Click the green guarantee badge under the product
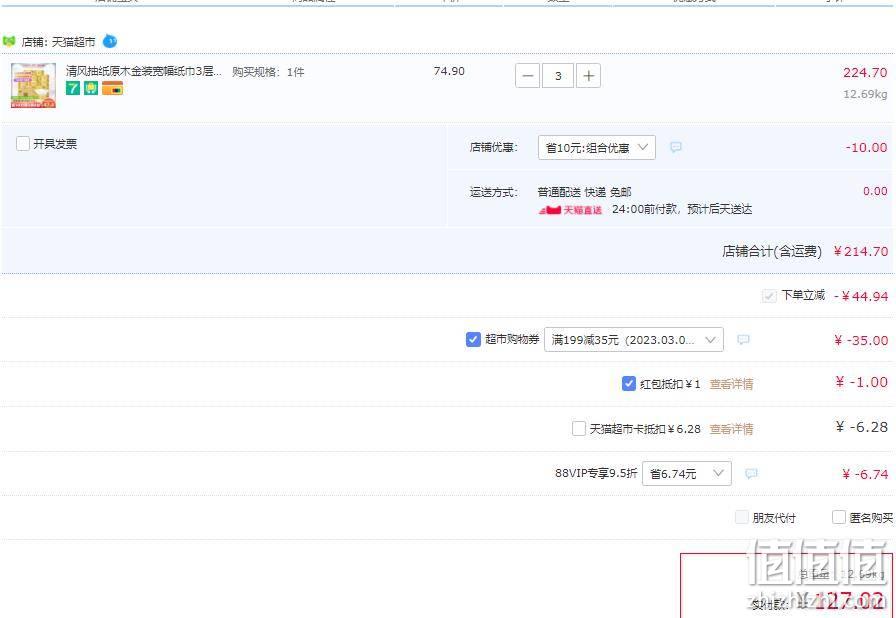Screen dimensions: 896x618 [91, 89]
